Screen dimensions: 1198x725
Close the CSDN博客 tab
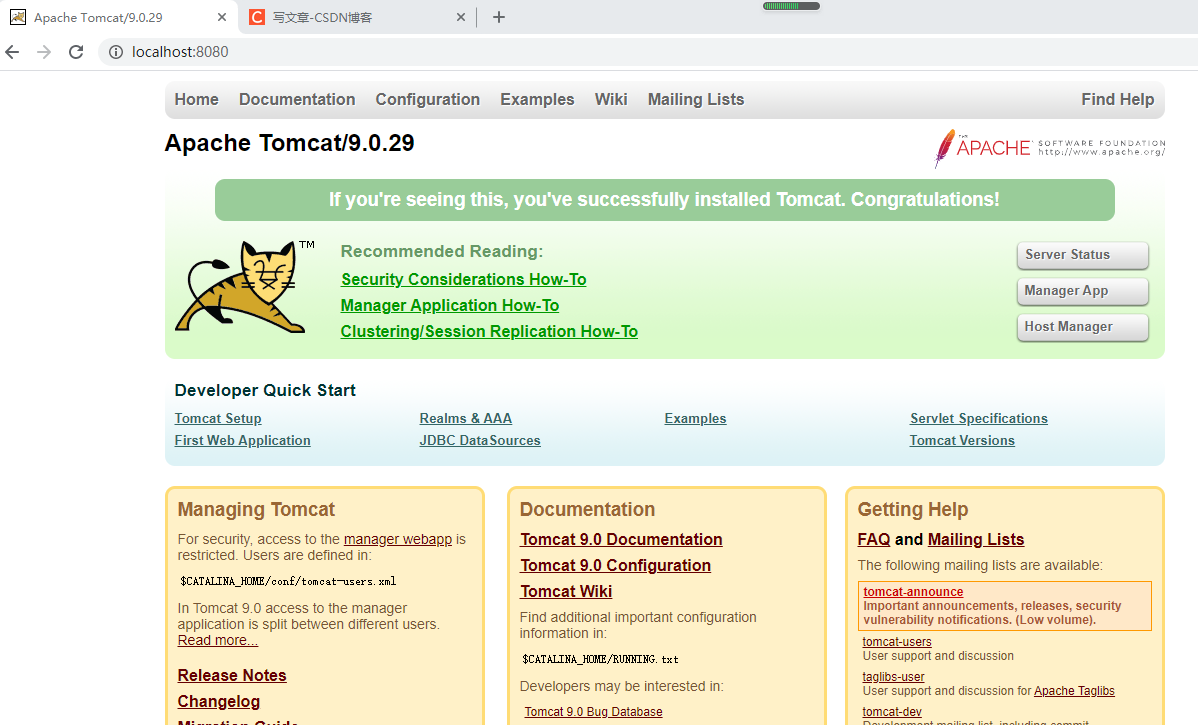point(461,17)
